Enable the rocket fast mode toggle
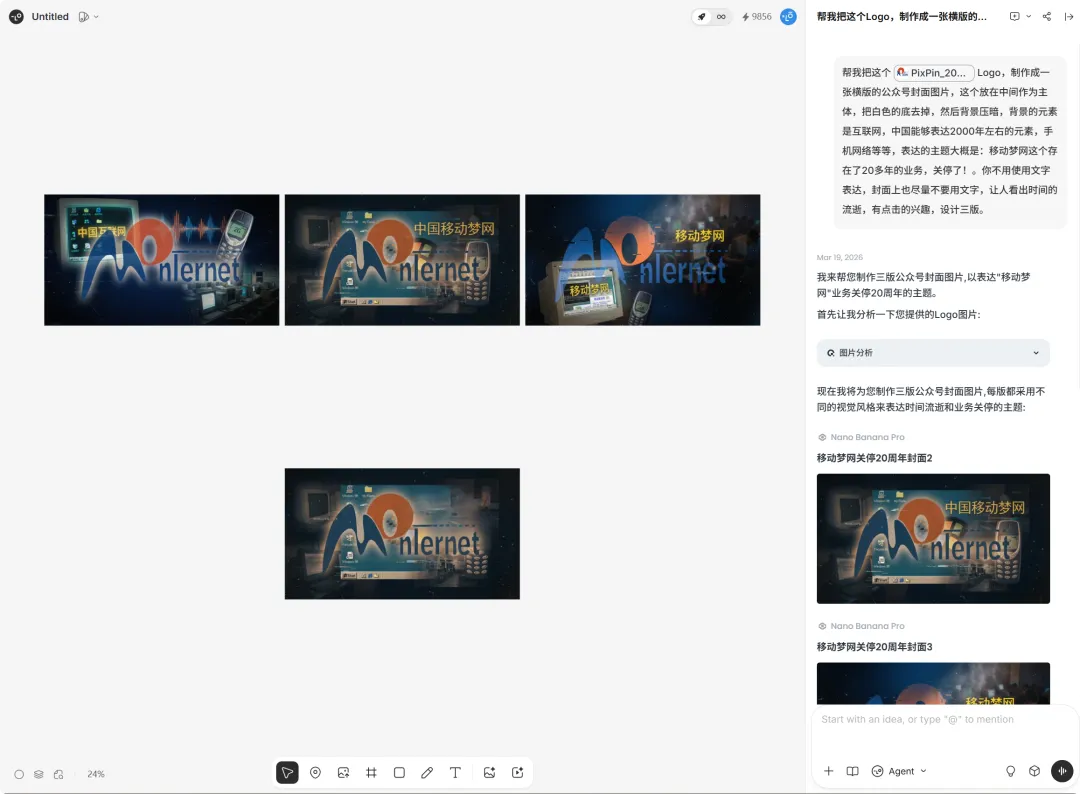1080x794 pixels. click(x=702, y=17)
